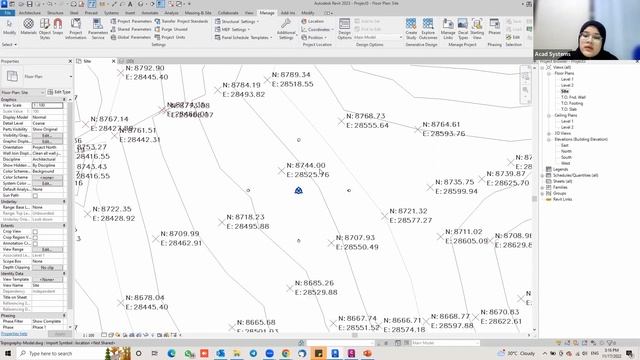
Task: Click the View Scale input field
Action: pyautogui.click(x=47, y=105)
